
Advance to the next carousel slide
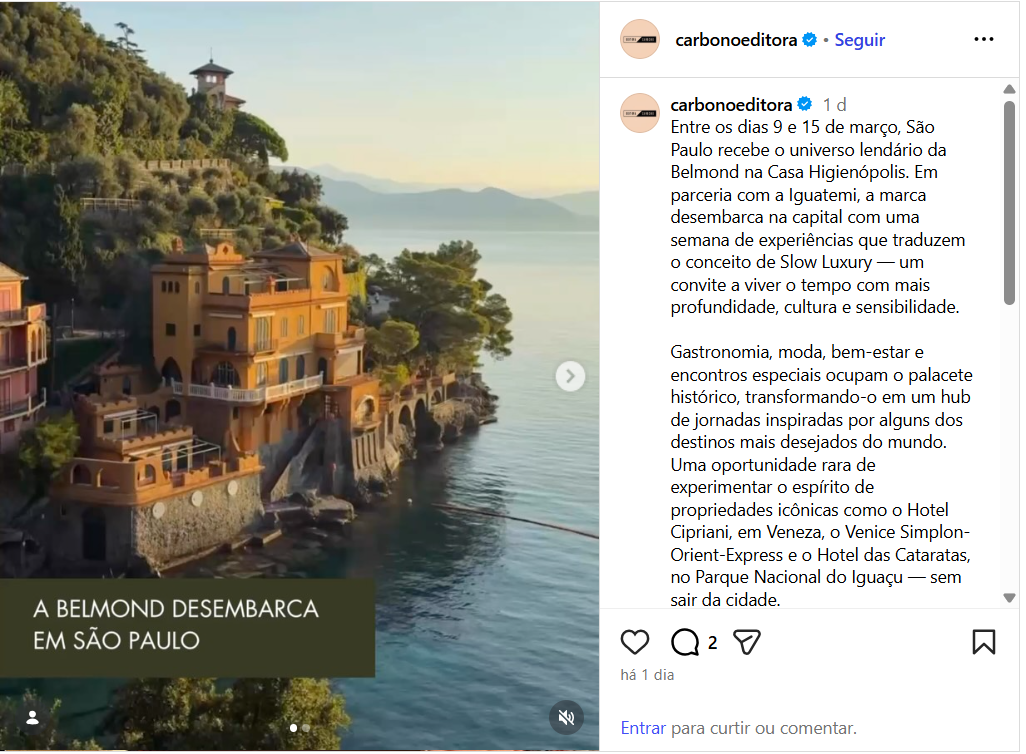pos(570,376)
